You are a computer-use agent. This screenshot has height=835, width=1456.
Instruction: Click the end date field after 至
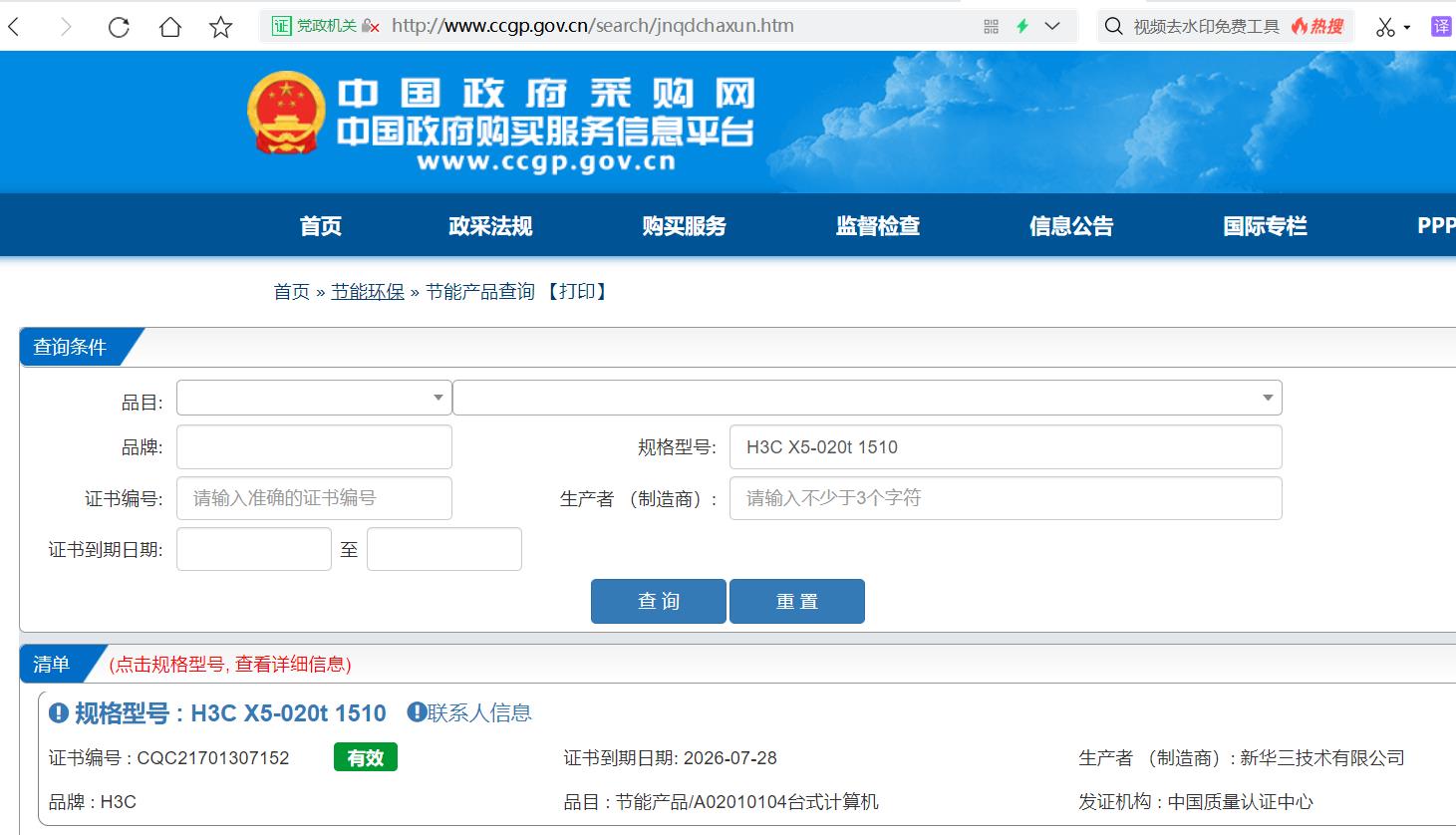pos(444,549)
